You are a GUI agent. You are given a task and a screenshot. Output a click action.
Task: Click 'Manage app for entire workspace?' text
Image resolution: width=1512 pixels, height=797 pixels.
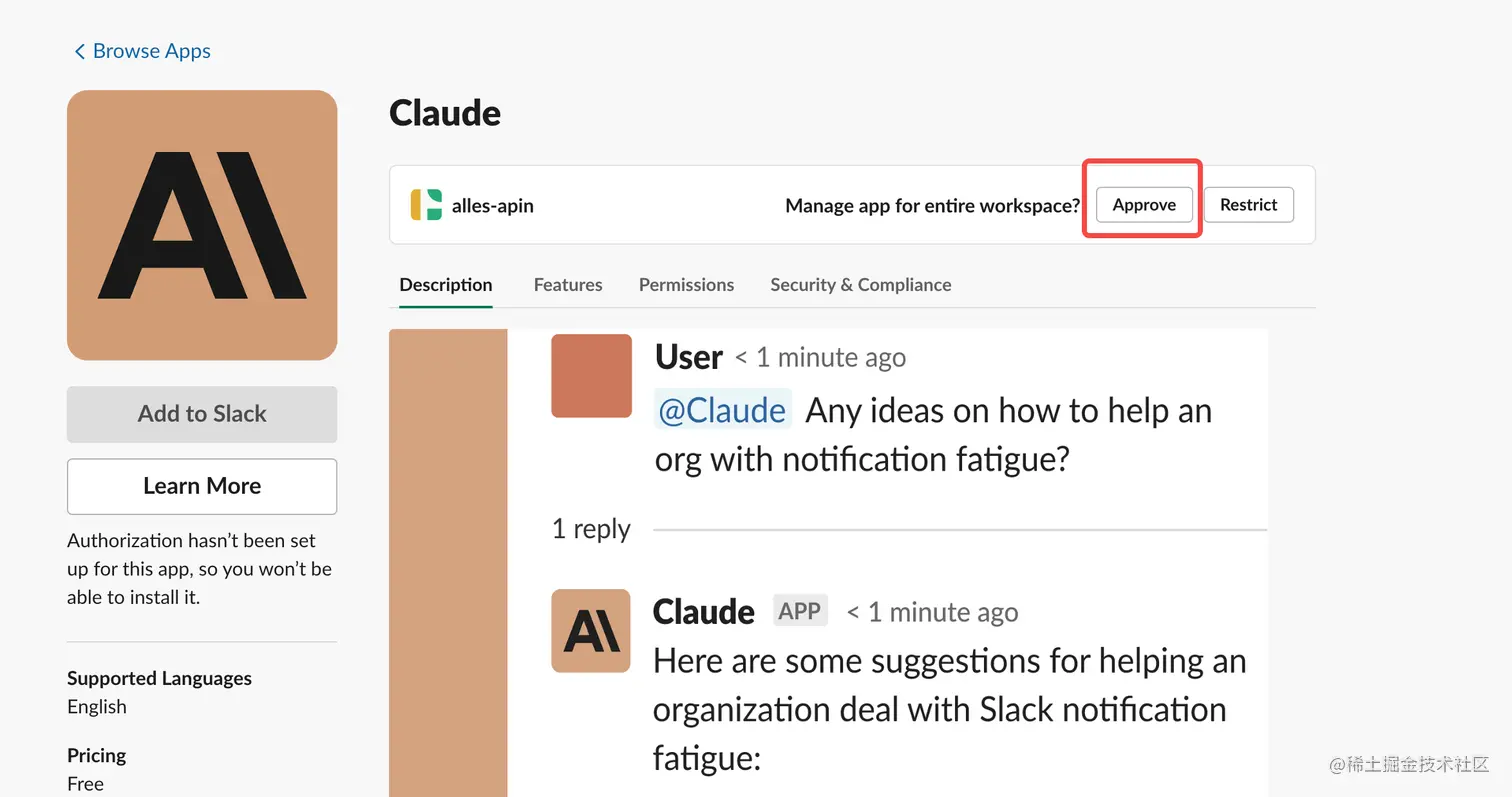[933, 206]
